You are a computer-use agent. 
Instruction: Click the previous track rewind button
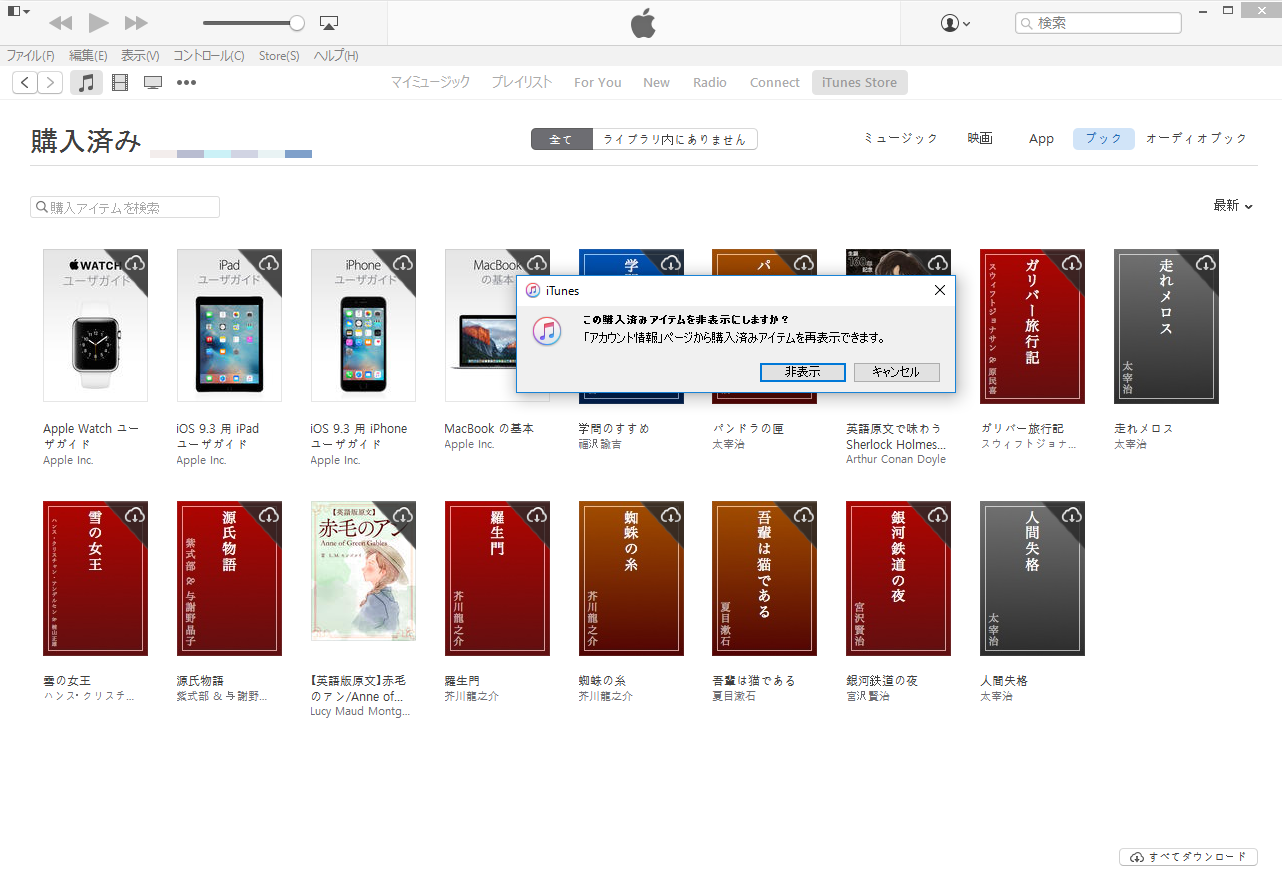(61, 23)
